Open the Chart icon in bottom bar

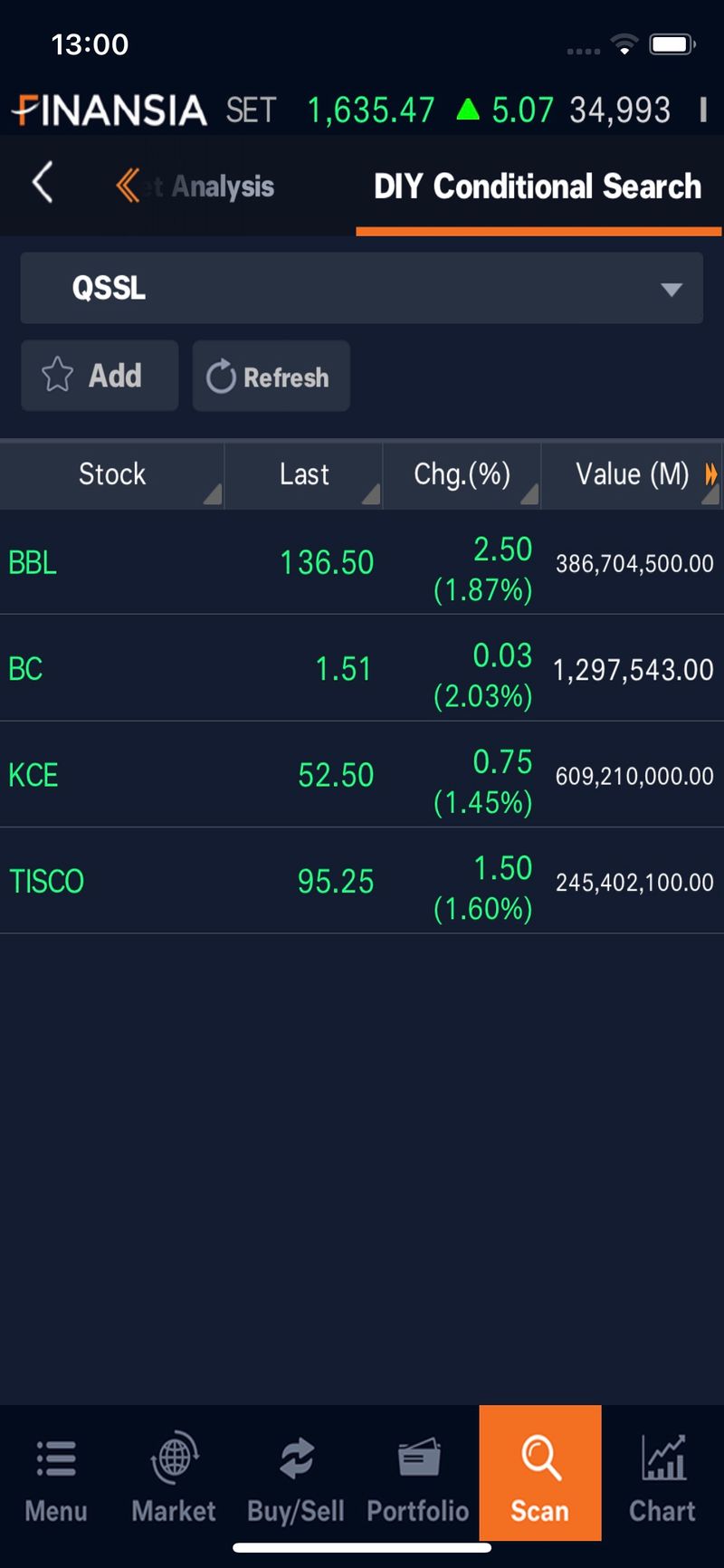[x=662, y=1458]
